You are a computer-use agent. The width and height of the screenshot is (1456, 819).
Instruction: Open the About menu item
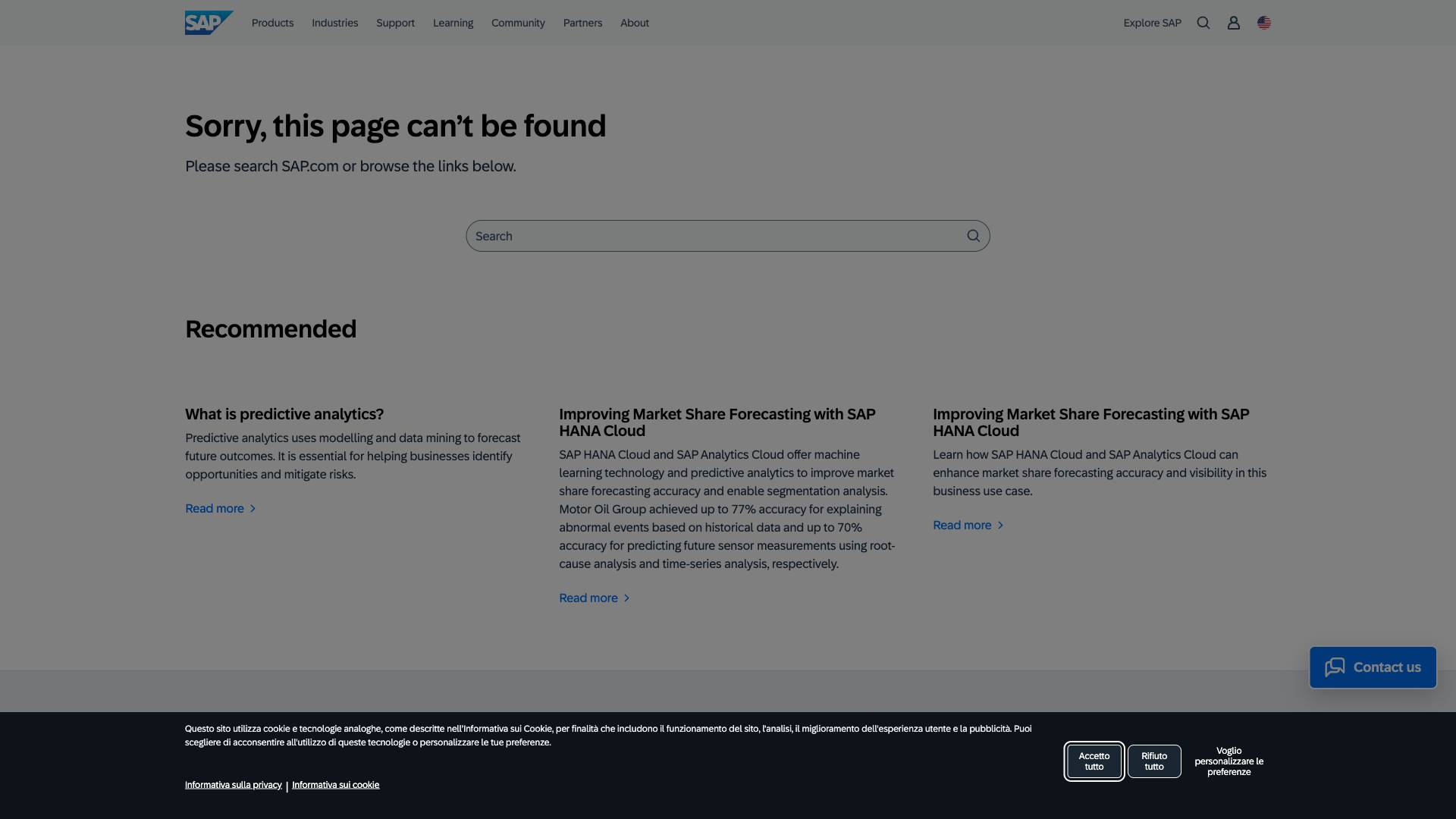pyautogui.click(x=635, y=23)
